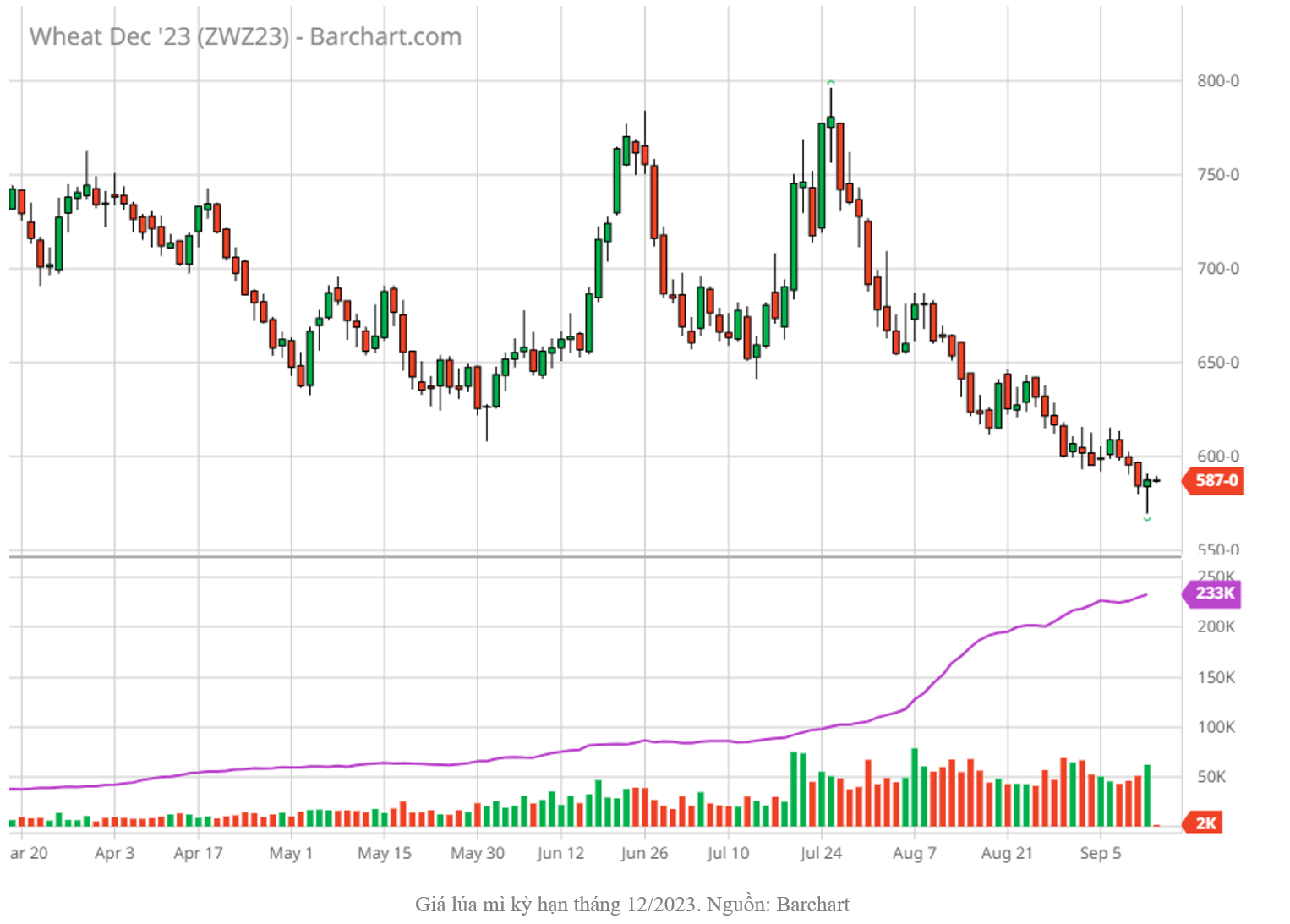Click the May 30 date label

click(477, 853)
